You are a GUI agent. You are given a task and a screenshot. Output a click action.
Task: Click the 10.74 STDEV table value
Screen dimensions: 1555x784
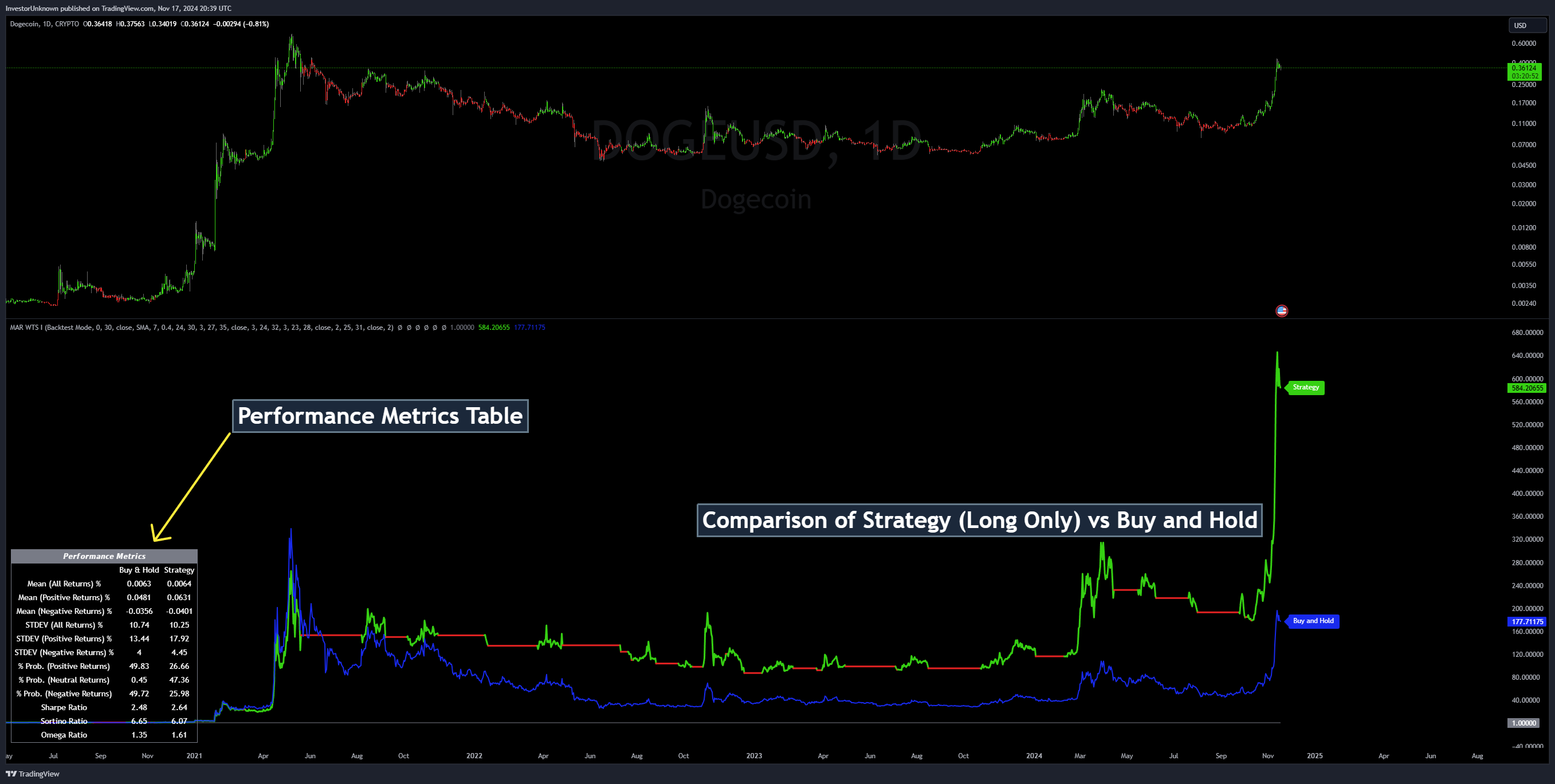coord(139,625)
